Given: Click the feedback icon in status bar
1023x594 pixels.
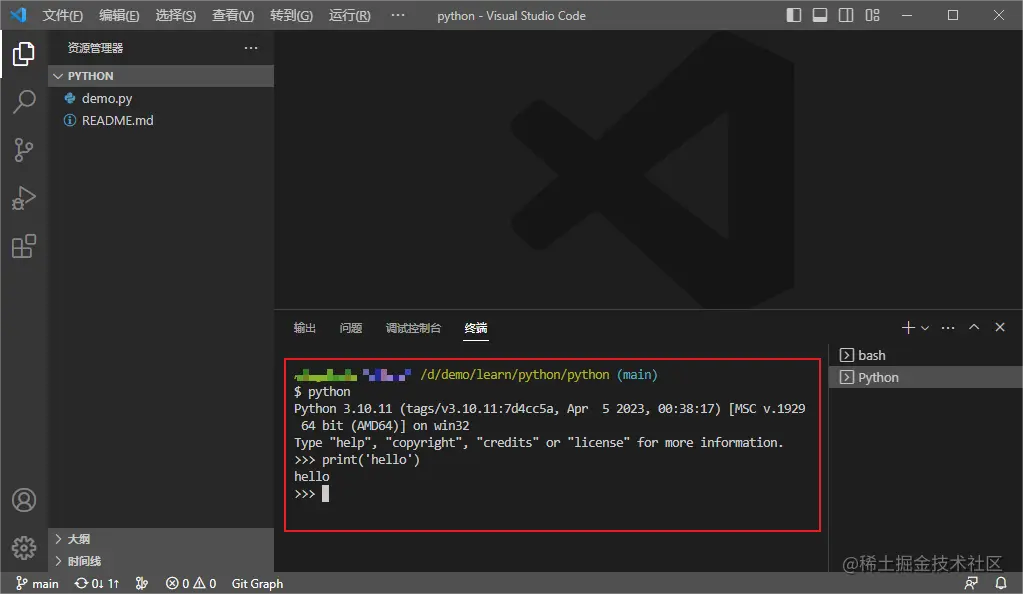Looking at the screenshot, I should [x=971, y=583].
